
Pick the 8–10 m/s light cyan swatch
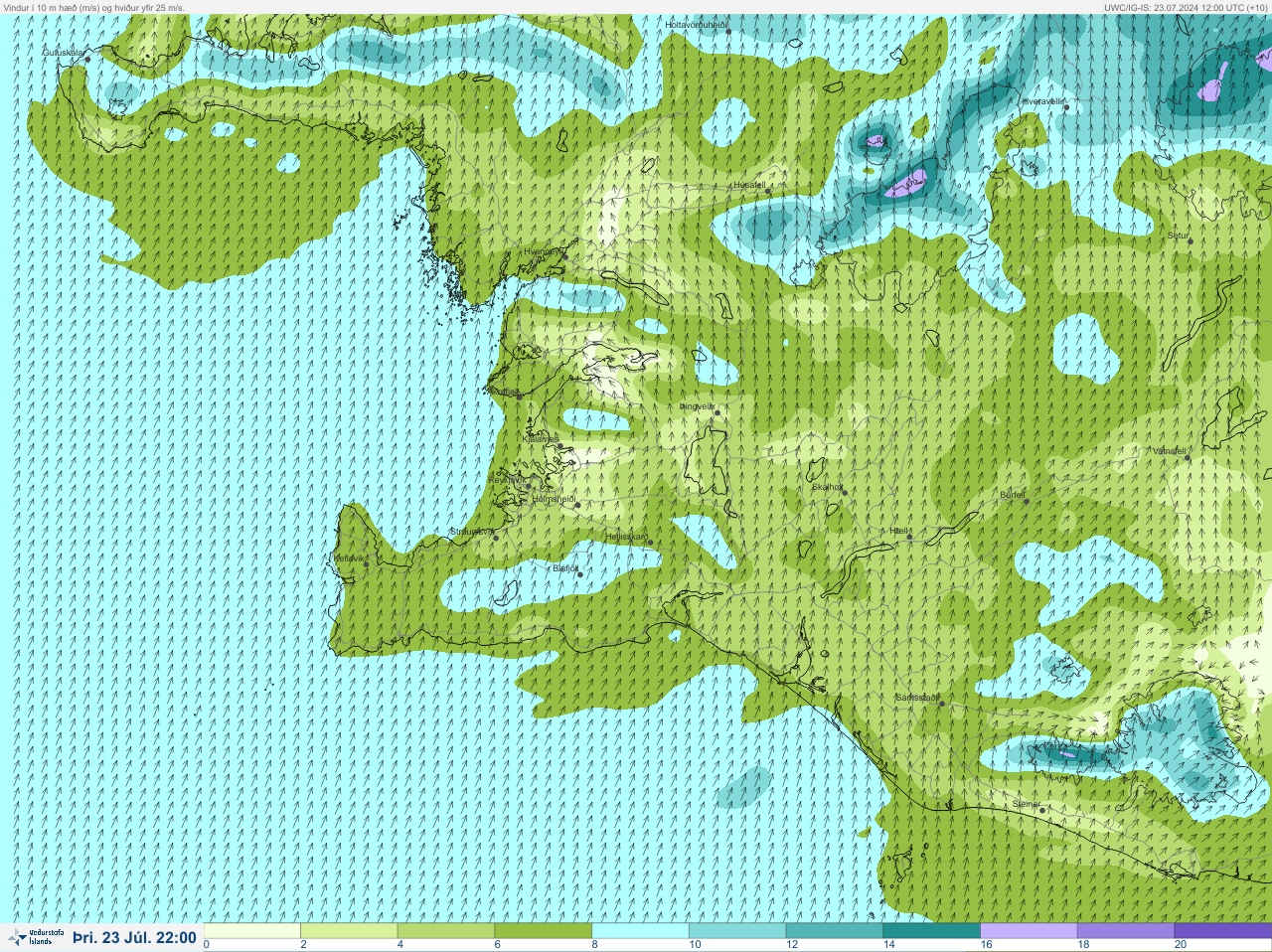point(640,931)
